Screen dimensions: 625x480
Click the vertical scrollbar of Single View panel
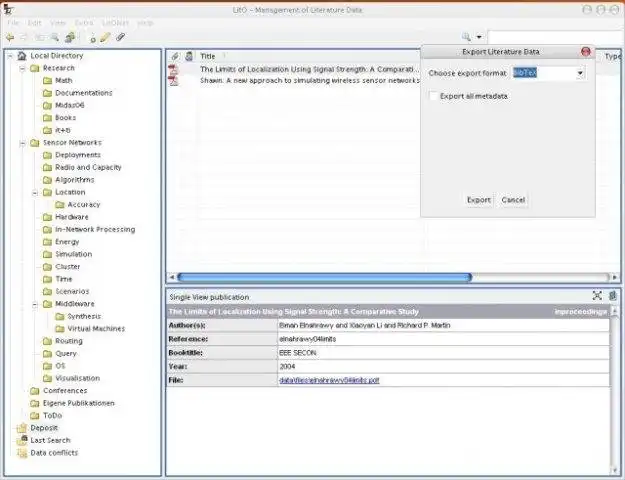(614, 390)
